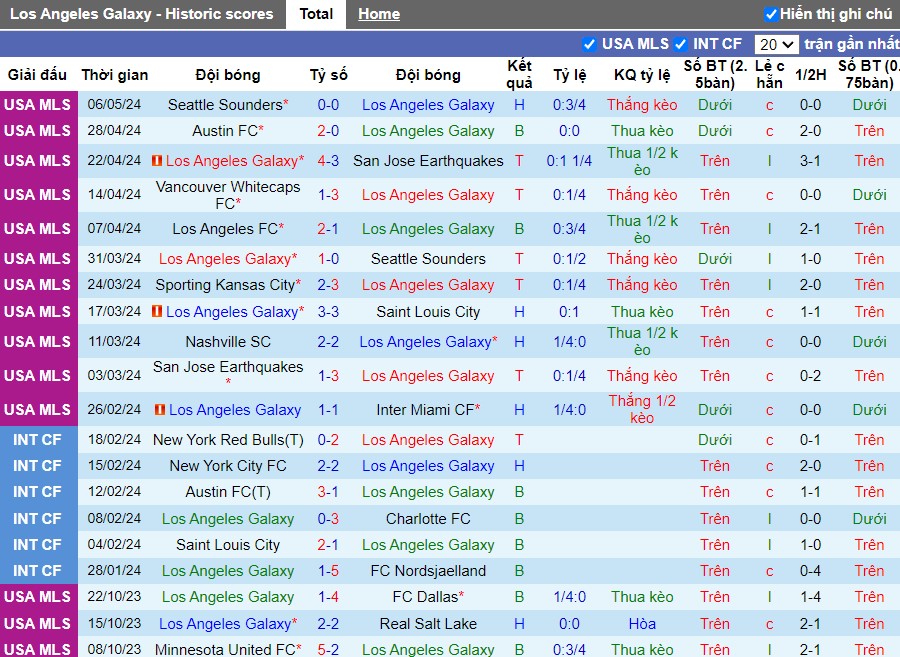Uncheck the USA MLS league filter

click(x=589, y=44)
